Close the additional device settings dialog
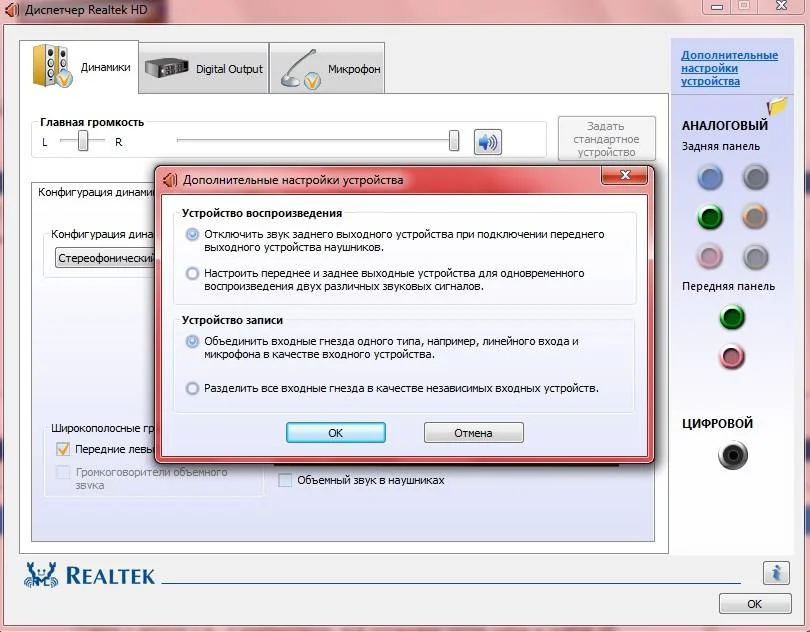 click(x=625, y=175)
